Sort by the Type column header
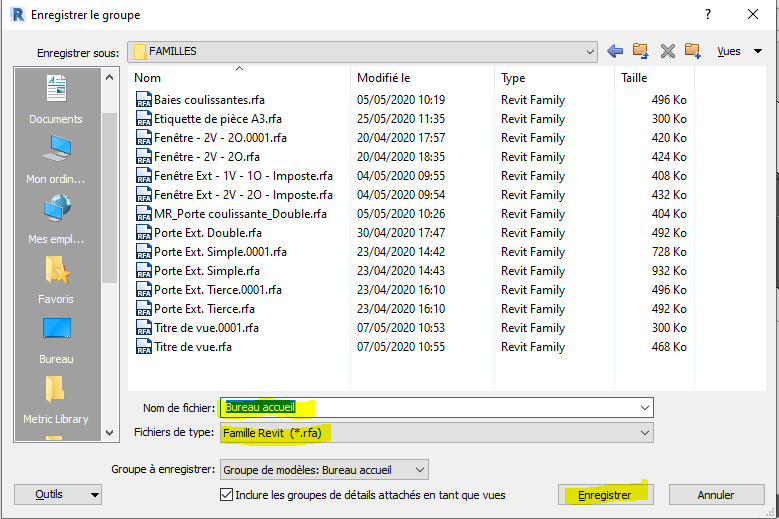Viewport: 779px width, 519px height. pyautogui.click(x=513, y=78)
